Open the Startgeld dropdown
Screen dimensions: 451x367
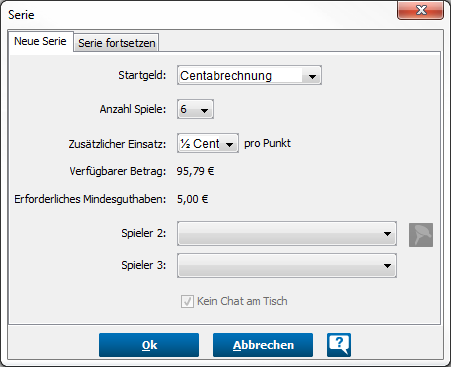[x=249, y=75]
